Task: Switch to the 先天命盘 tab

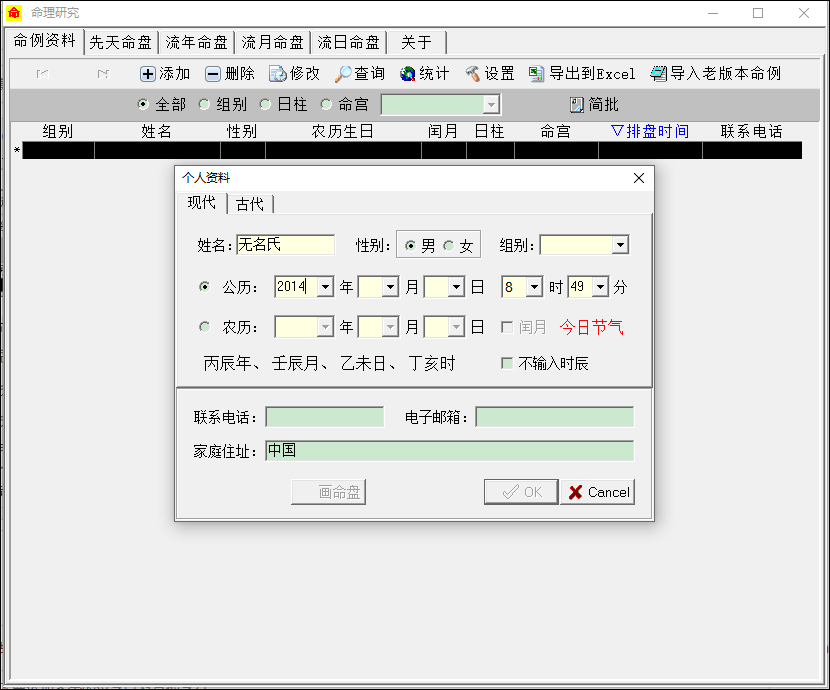Action: 121,42
